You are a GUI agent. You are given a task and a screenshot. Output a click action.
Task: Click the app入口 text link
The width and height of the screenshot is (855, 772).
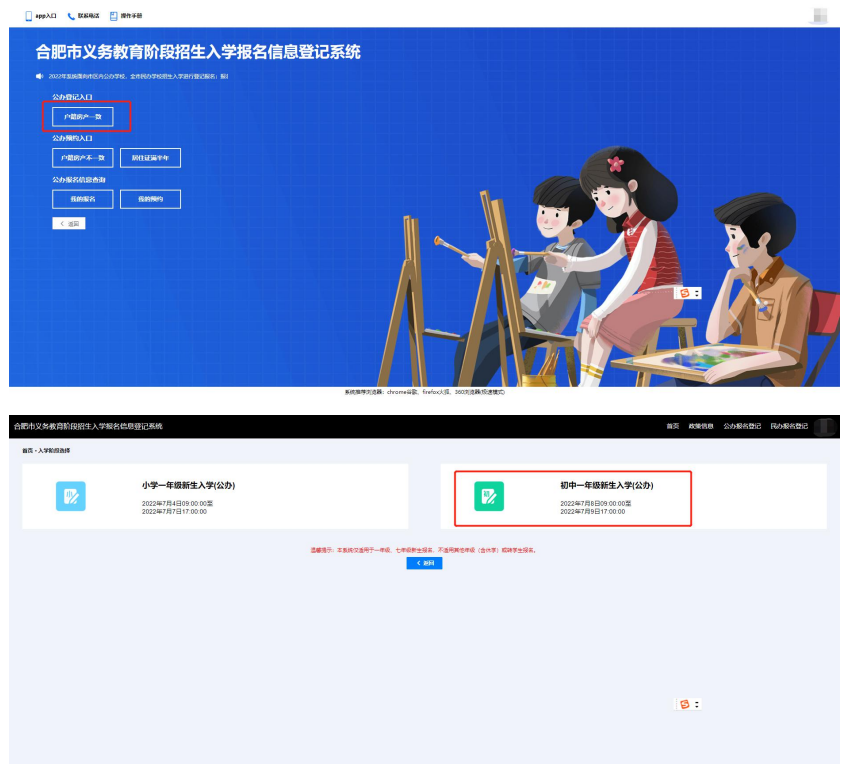tap(46, 16)
